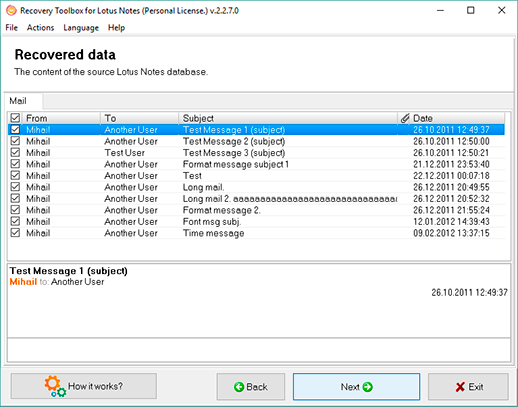
Task: Click the date 09.02.2012 13:37:15
Action: 451,233
